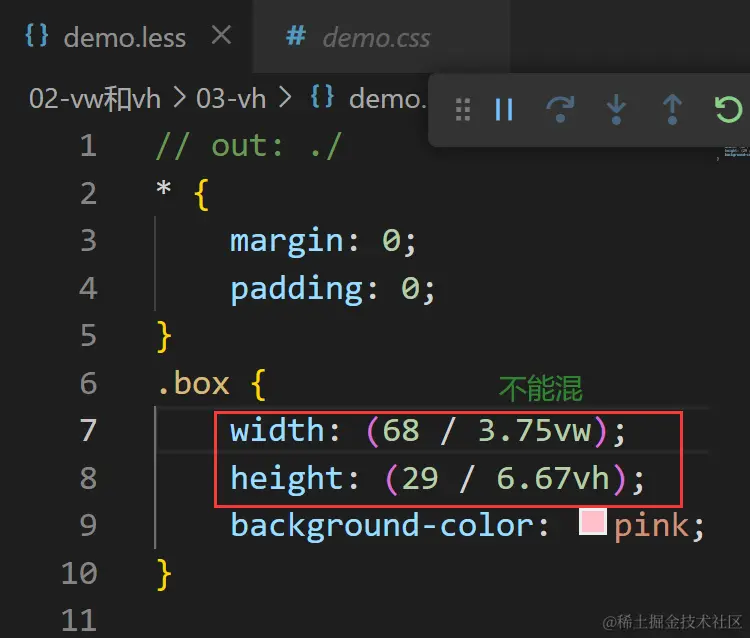The width and height of the screenshot is (750, 638).
Task: Click the number 68 on line 7
Action: click(401, 430)
